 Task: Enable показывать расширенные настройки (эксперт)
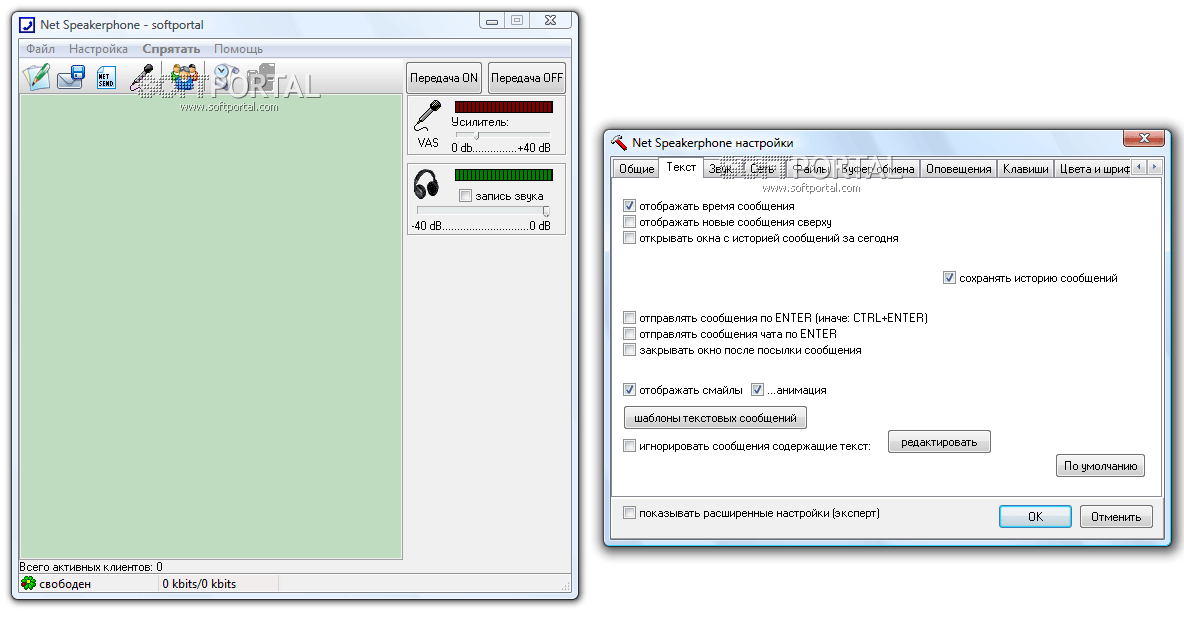tap(630, 513)
